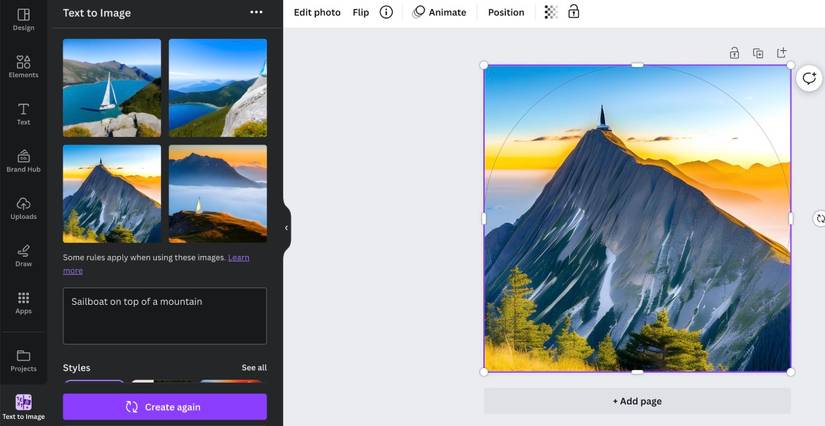Image resolution: width=825 pixels, height=426 pixels.
Task: Click the Styles heading text
Action: coord(77,368)
